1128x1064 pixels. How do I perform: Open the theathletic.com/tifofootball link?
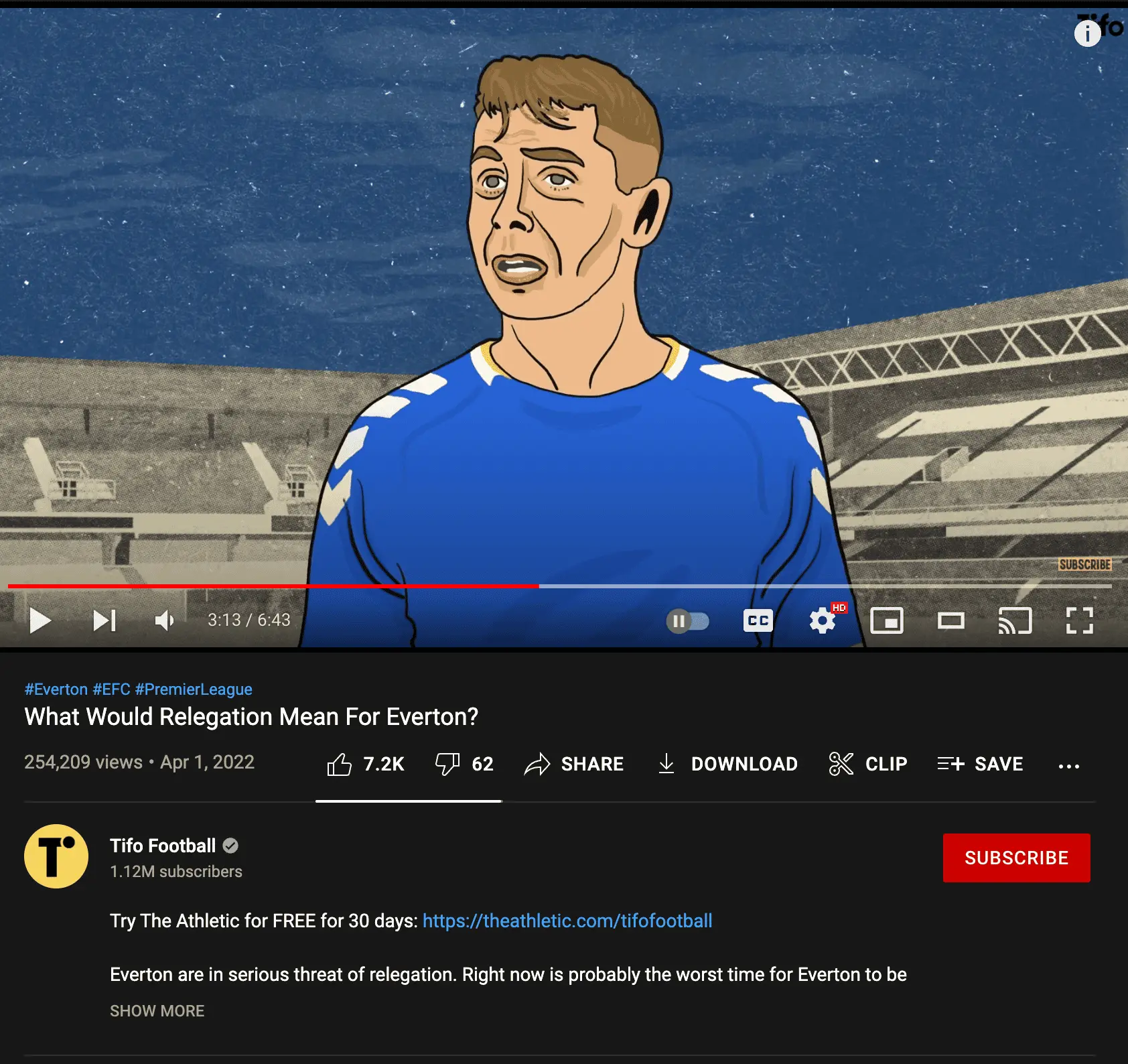coord(567,921)
